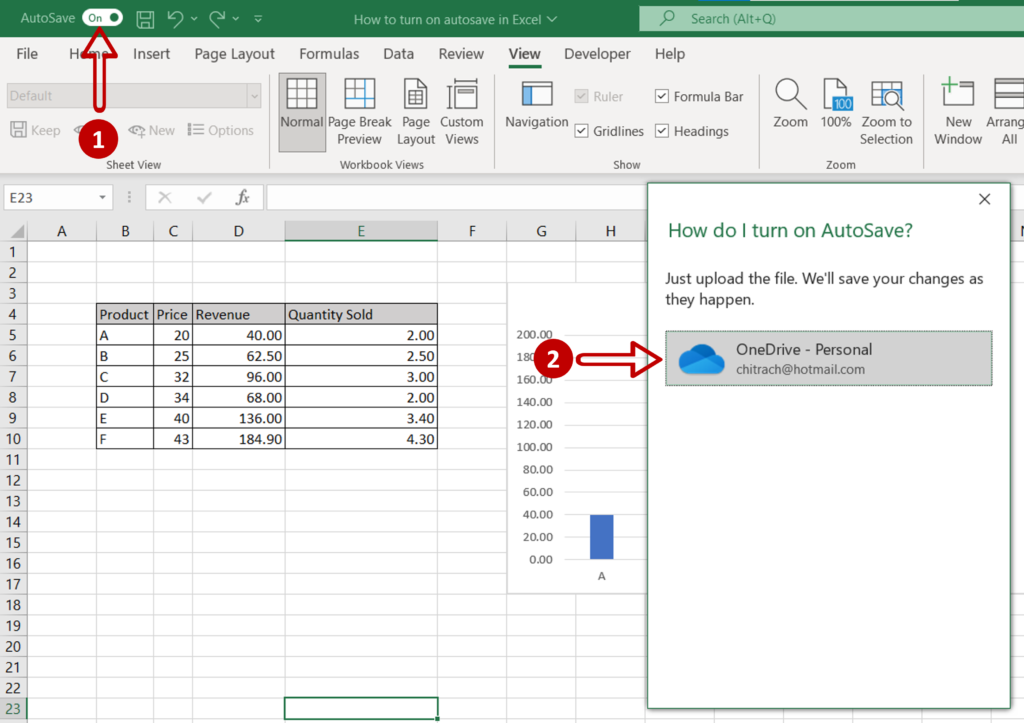
Task: Uncheck the Gridlines checkbox
Action: [x=582, y=131]
